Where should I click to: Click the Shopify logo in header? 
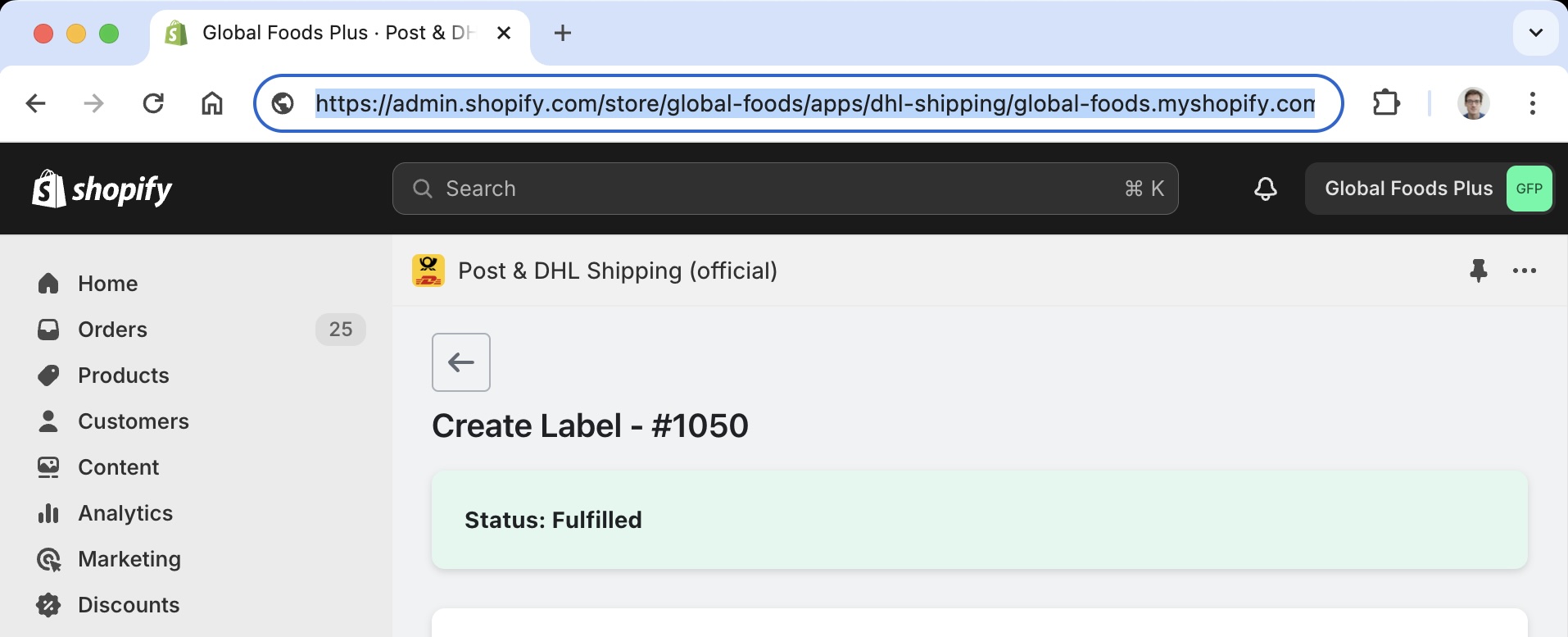pyautogui.click(x=102, y=189)
